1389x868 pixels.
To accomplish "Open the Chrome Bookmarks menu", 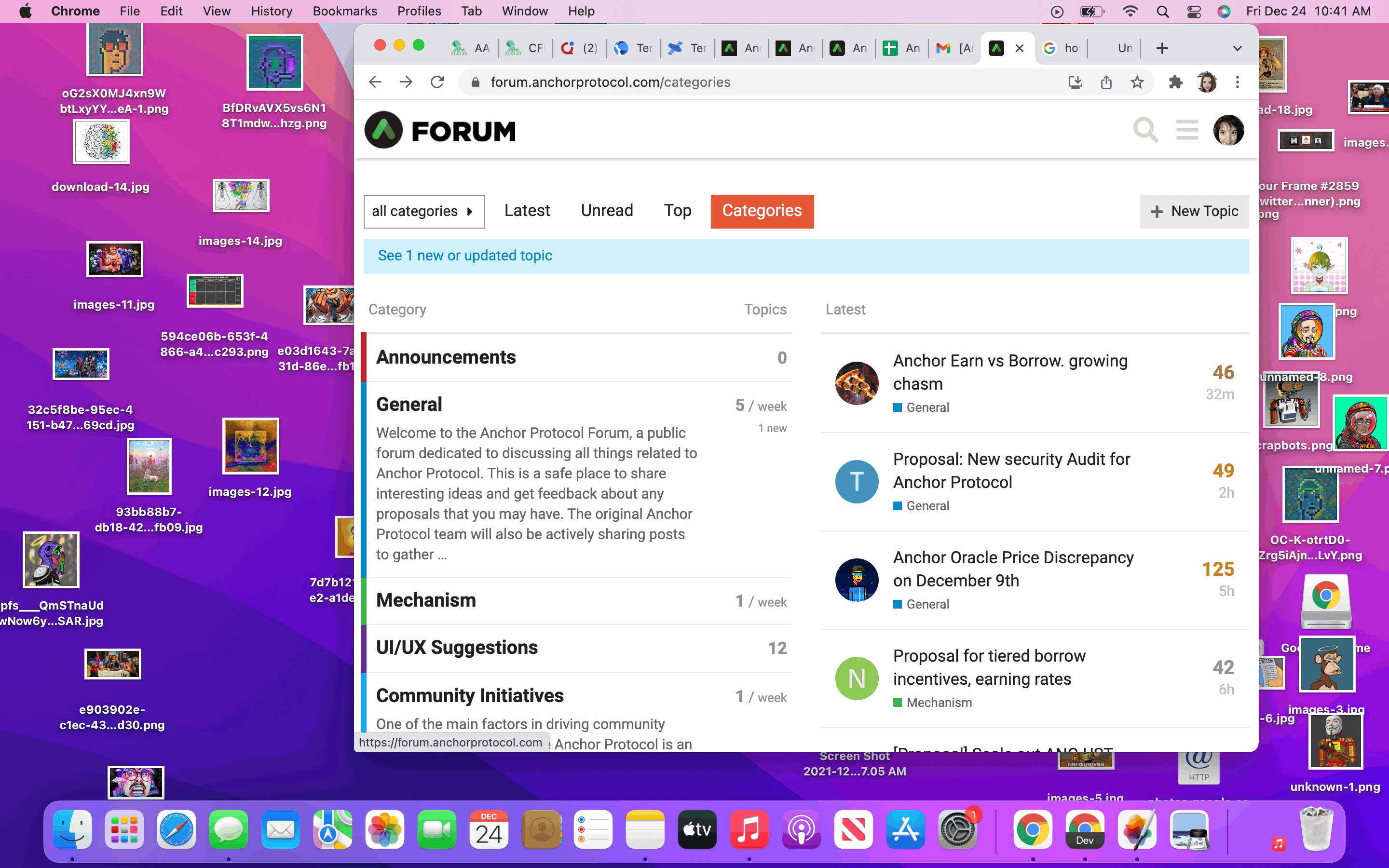I will [344, 11].
